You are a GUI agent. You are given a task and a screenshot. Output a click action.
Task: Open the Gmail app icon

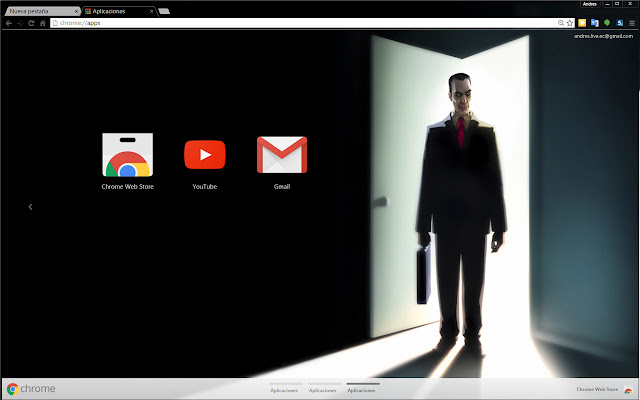(x=282, y=155)
